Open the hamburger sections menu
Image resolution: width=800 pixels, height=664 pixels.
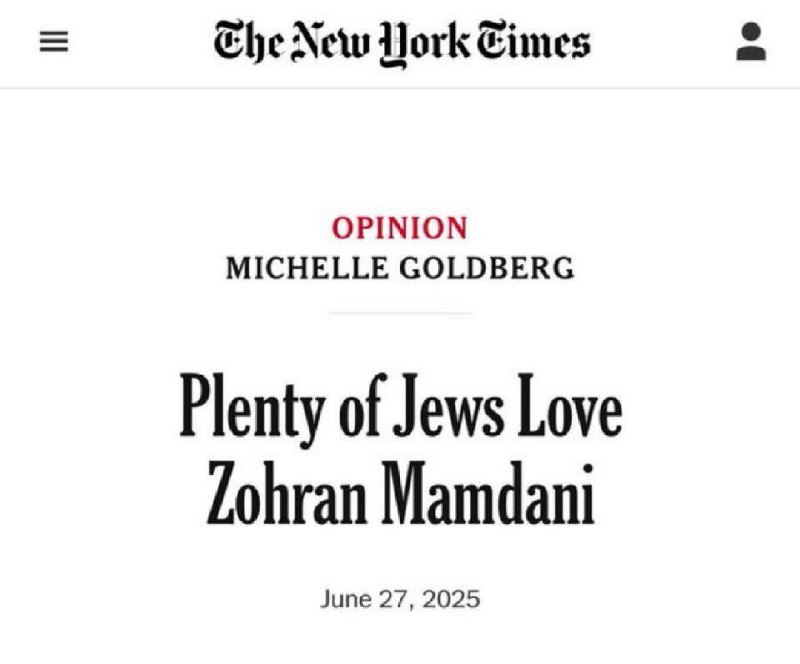coord(54,41)
